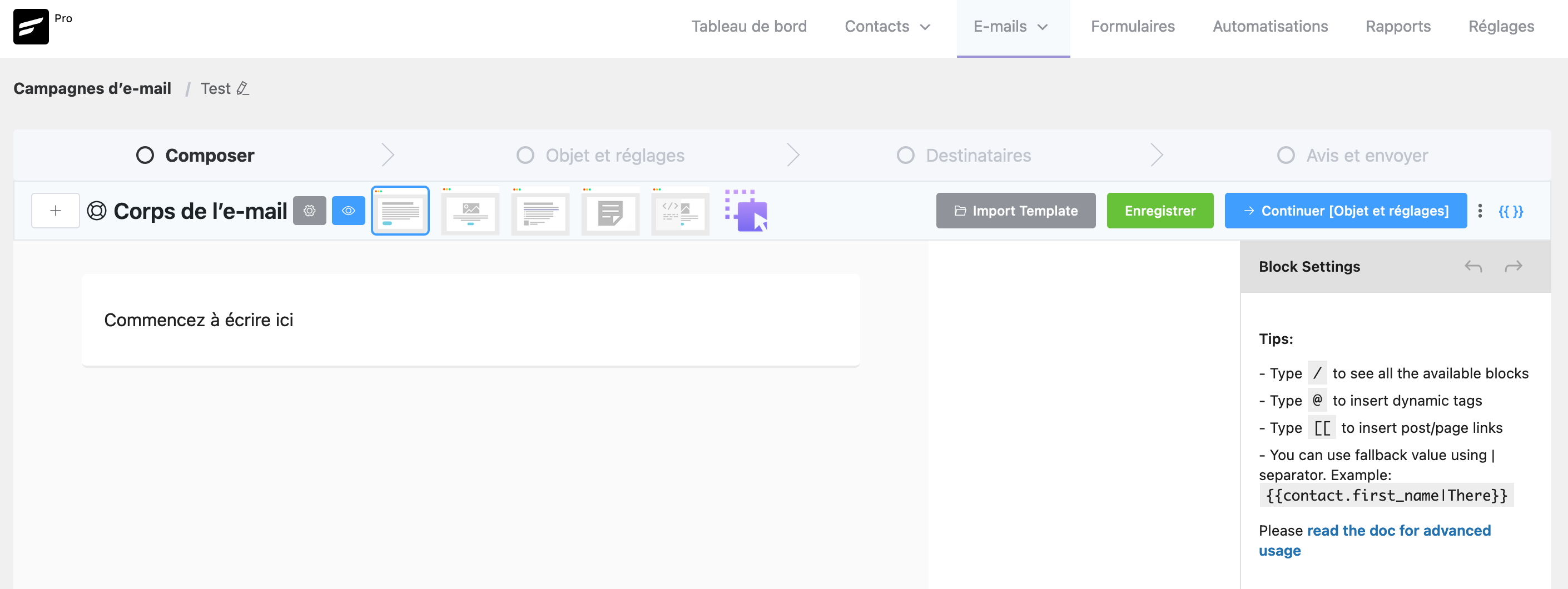Open the three-dot options menu

[x=1481, y=211]
